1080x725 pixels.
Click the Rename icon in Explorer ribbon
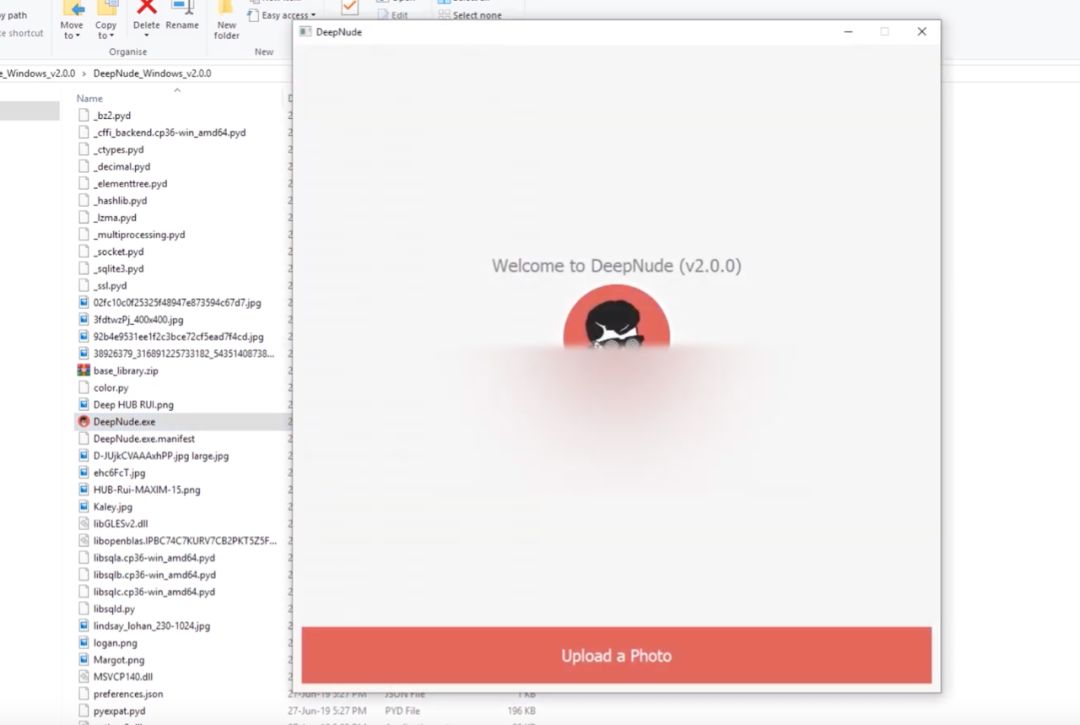[183, 7]
